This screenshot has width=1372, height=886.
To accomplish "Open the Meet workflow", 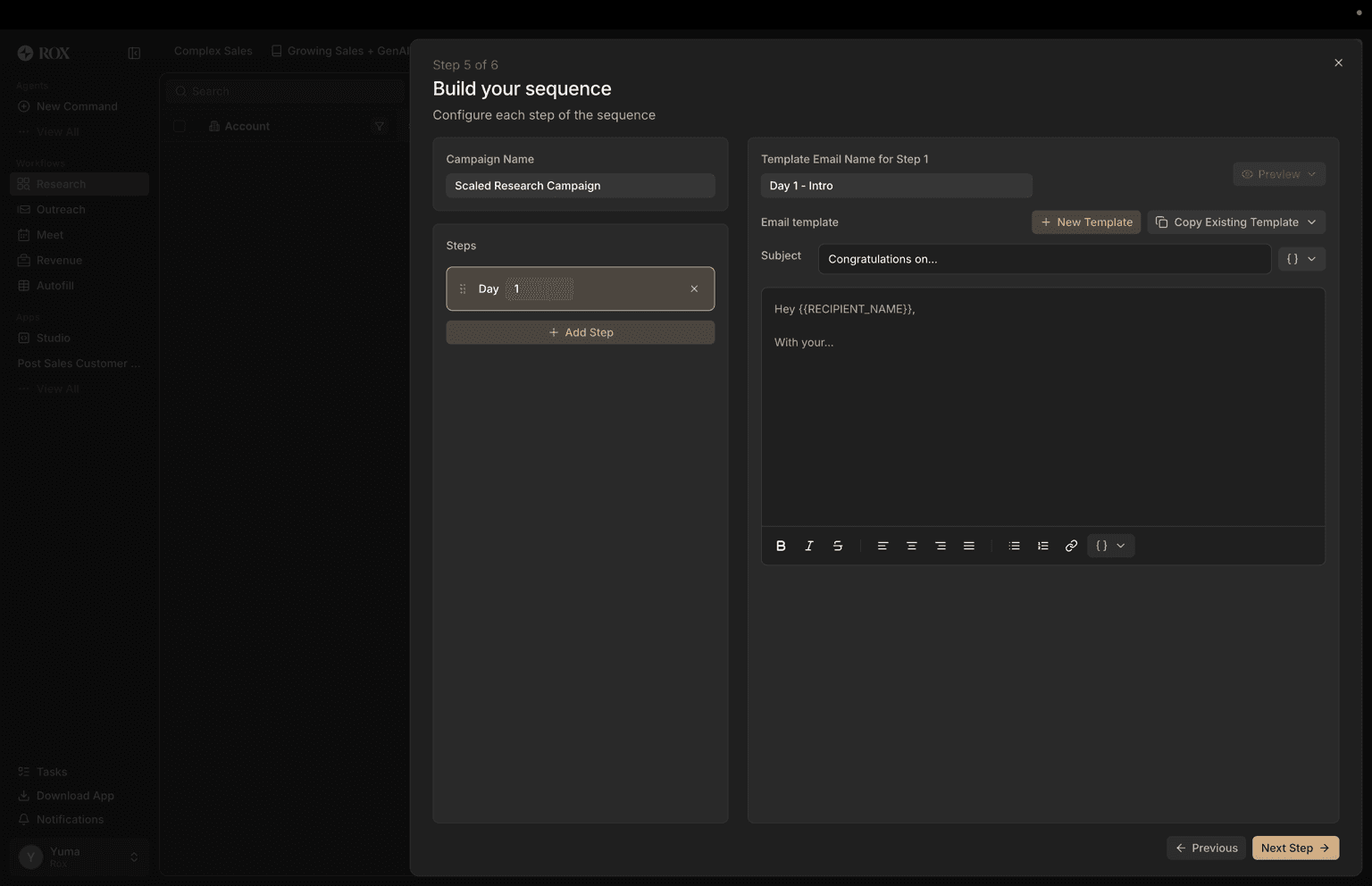I will (48, 234).
